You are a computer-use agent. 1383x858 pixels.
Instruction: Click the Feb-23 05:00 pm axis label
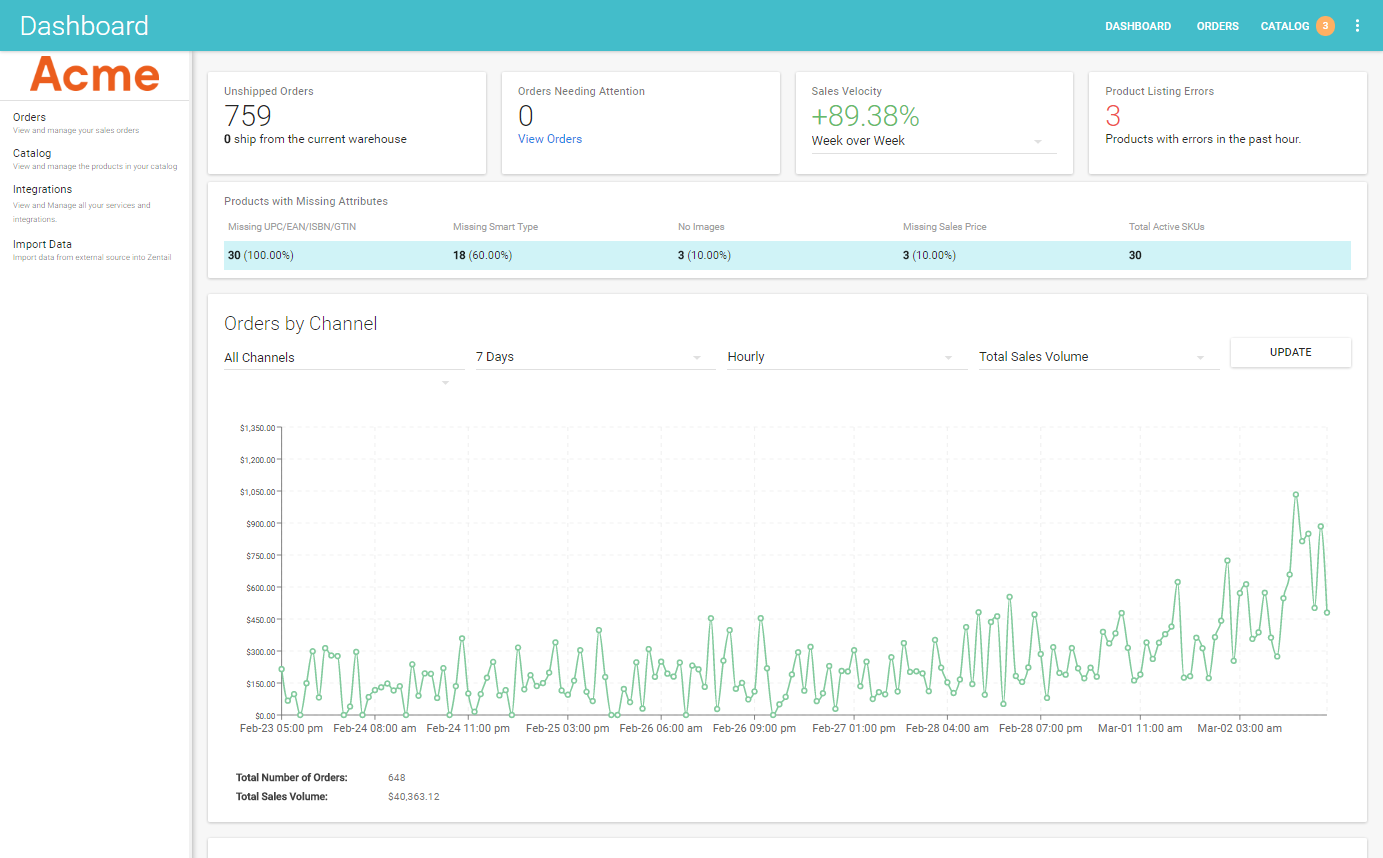[x=282, y=729]
